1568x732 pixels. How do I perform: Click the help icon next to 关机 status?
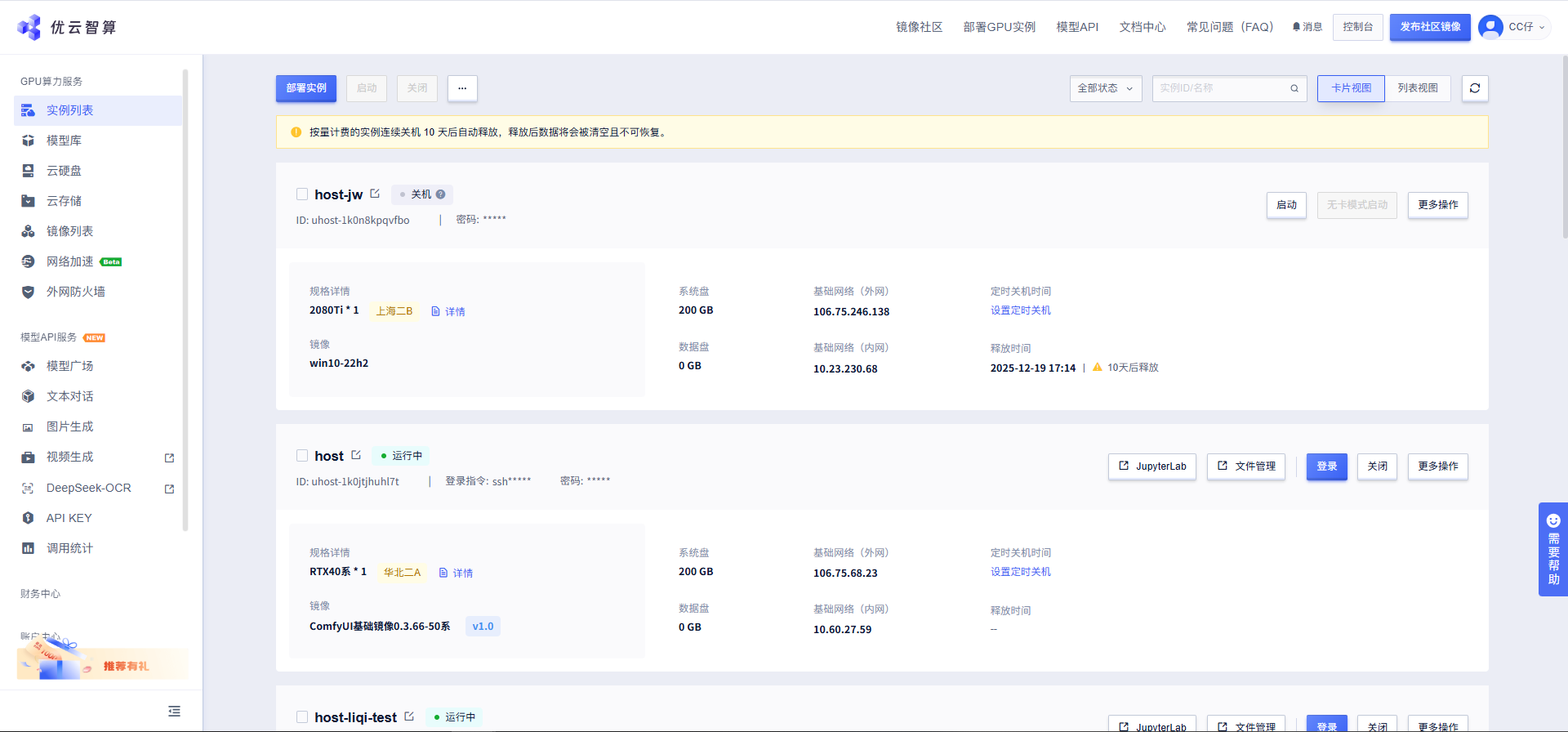pos(440,194)
